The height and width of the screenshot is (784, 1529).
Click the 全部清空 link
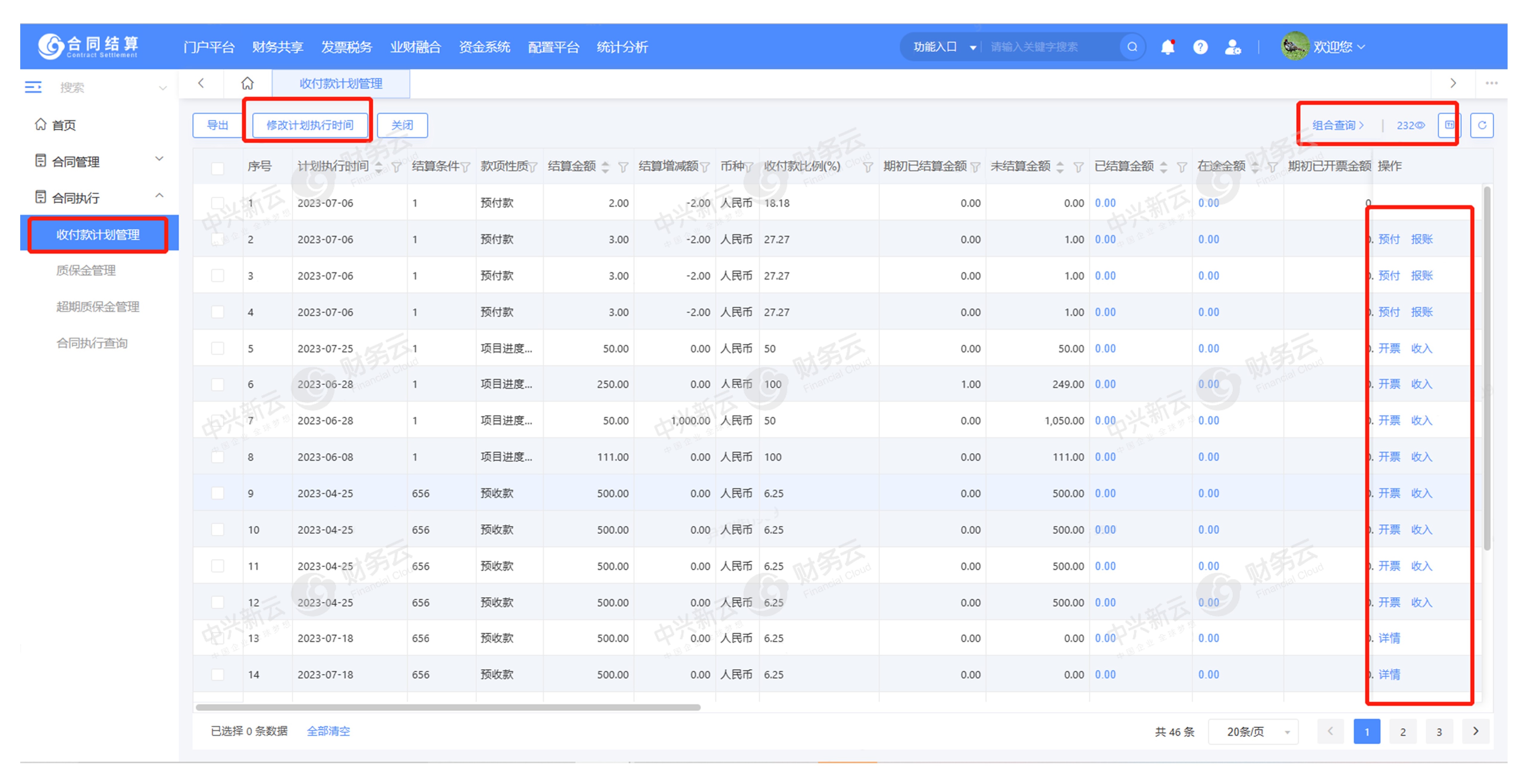pyautogui.click(x=328, y=731)
